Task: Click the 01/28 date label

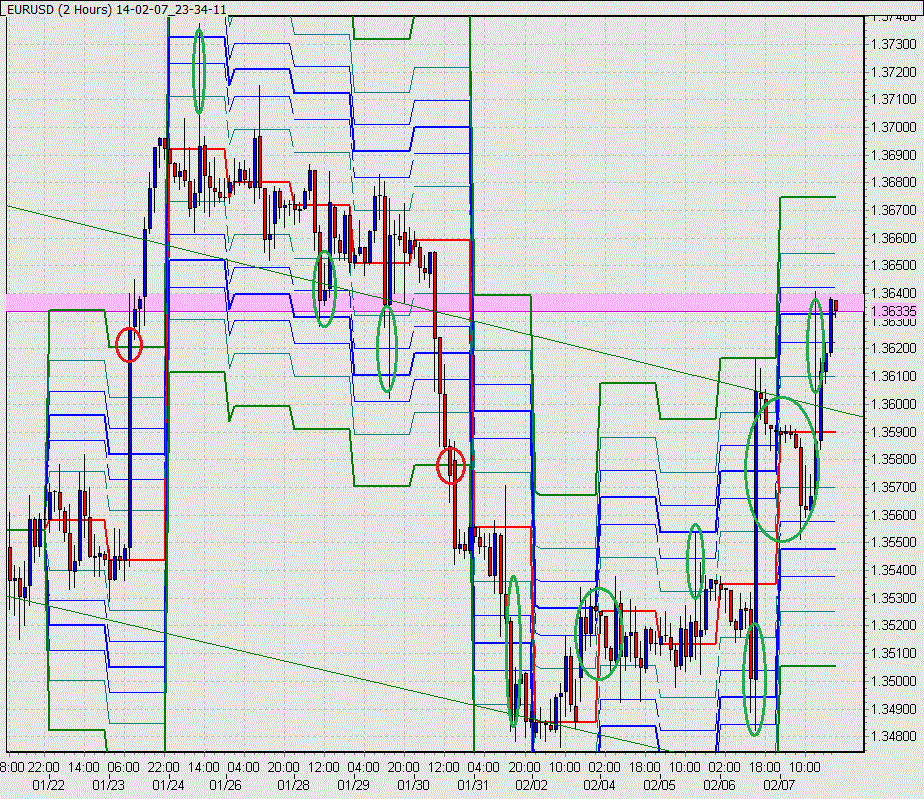Action: [x=293, y=785]
